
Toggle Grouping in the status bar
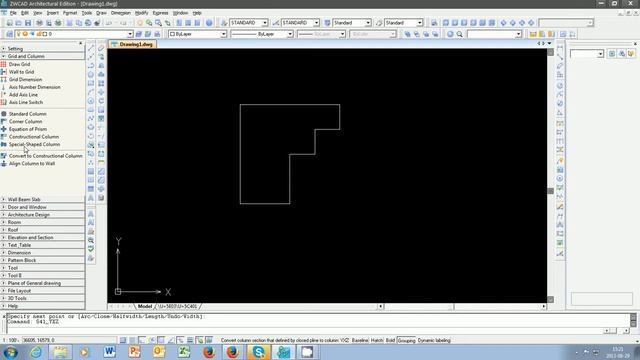pos(406,340)
